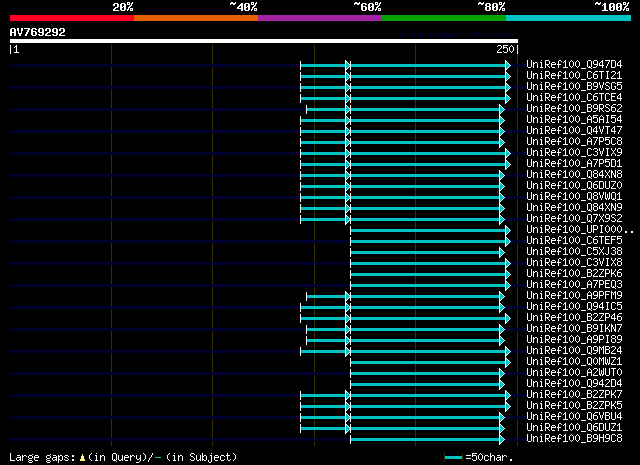
Task: Select the UniRef100_Q9MB24 label
Action: pyautogui.click(x=574, y=351)
